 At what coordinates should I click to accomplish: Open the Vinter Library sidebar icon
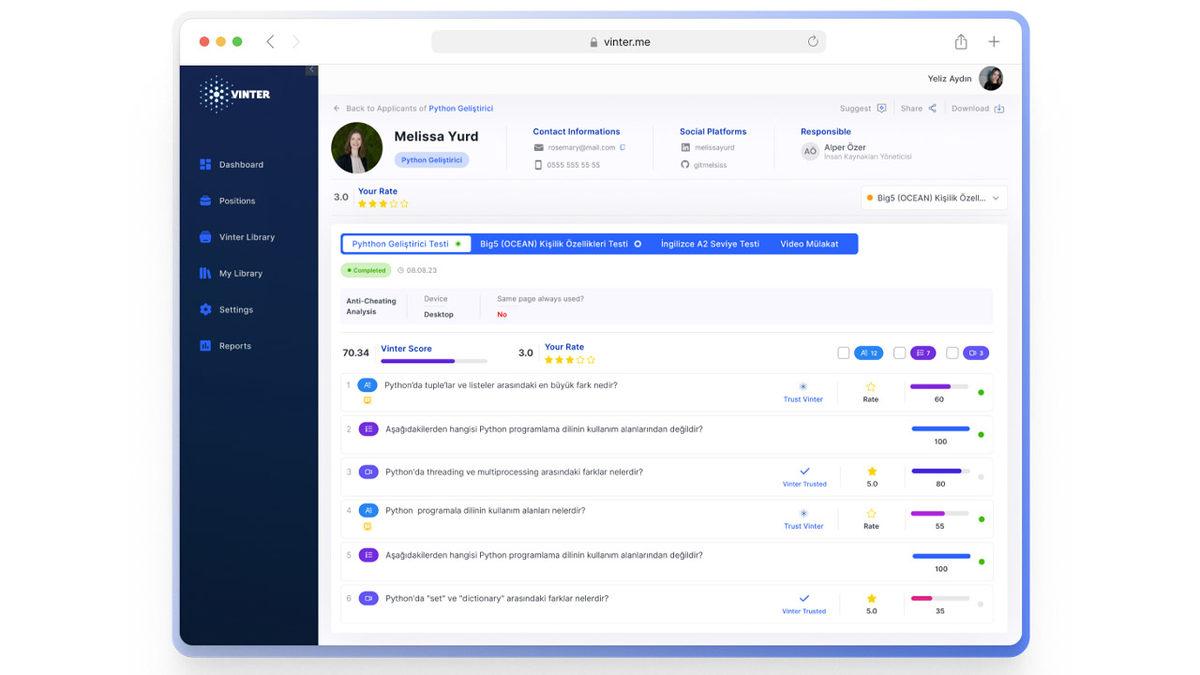click(x=205, y=237)
